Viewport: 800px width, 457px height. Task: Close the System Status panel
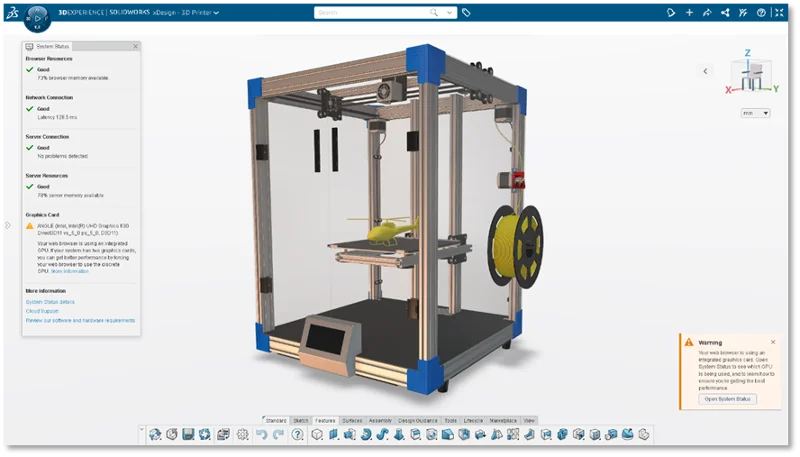[x=135, y=46]
